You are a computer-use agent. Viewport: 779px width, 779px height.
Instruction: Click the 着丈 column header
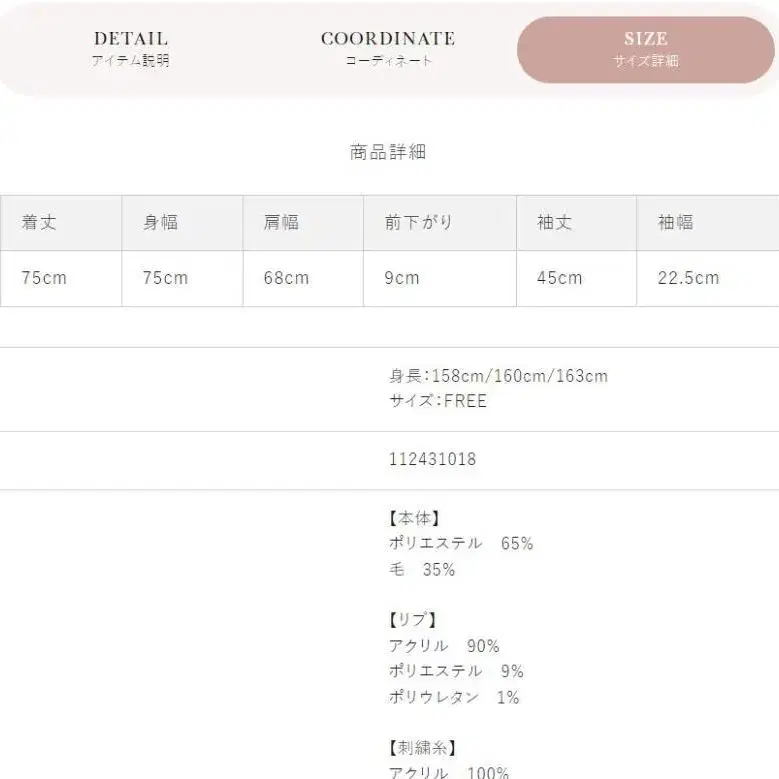click(x=40, y=222)
